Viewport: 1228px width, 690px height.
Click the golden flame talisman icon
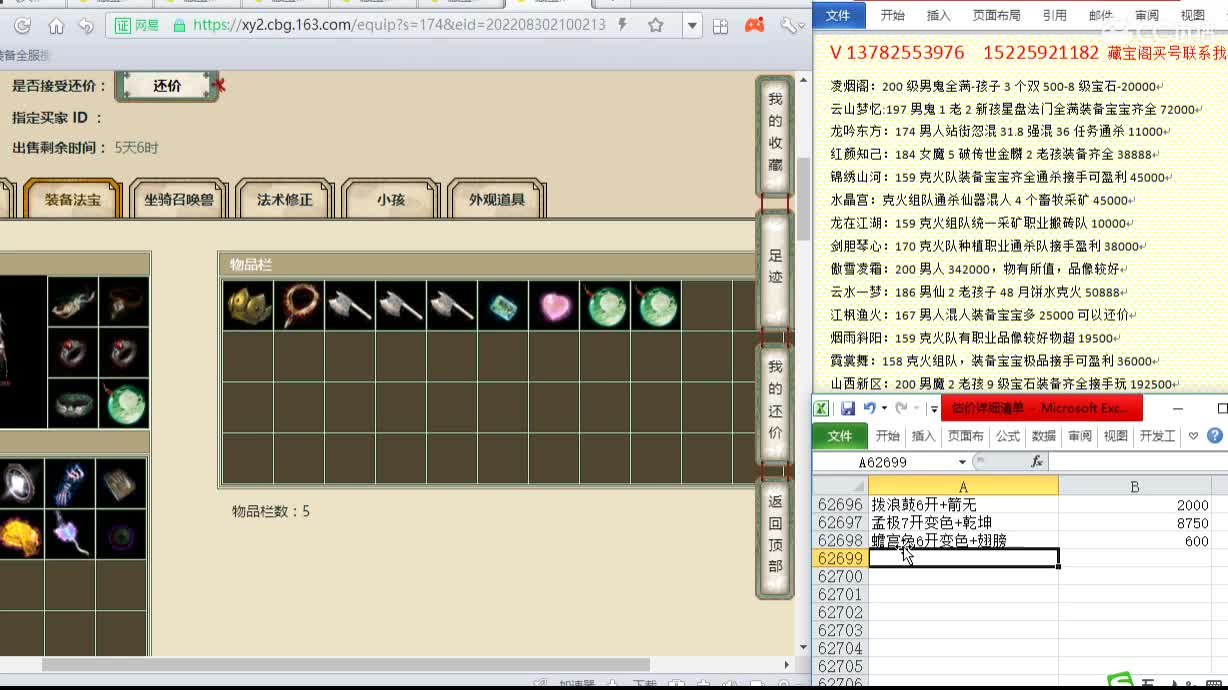(x=22, y=534)
